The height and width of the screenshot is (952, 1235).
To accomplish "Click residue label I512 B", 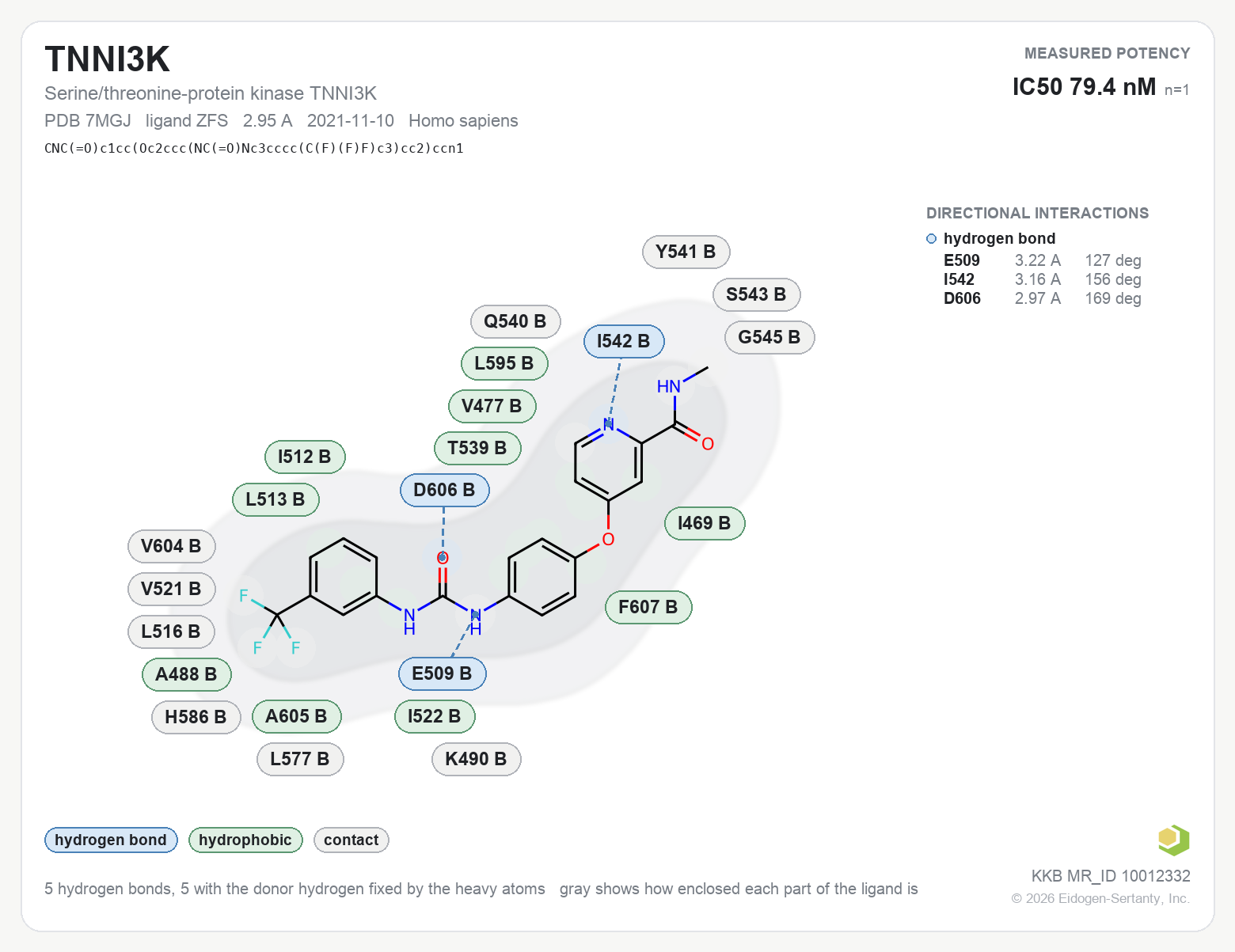I will point(305,457).
